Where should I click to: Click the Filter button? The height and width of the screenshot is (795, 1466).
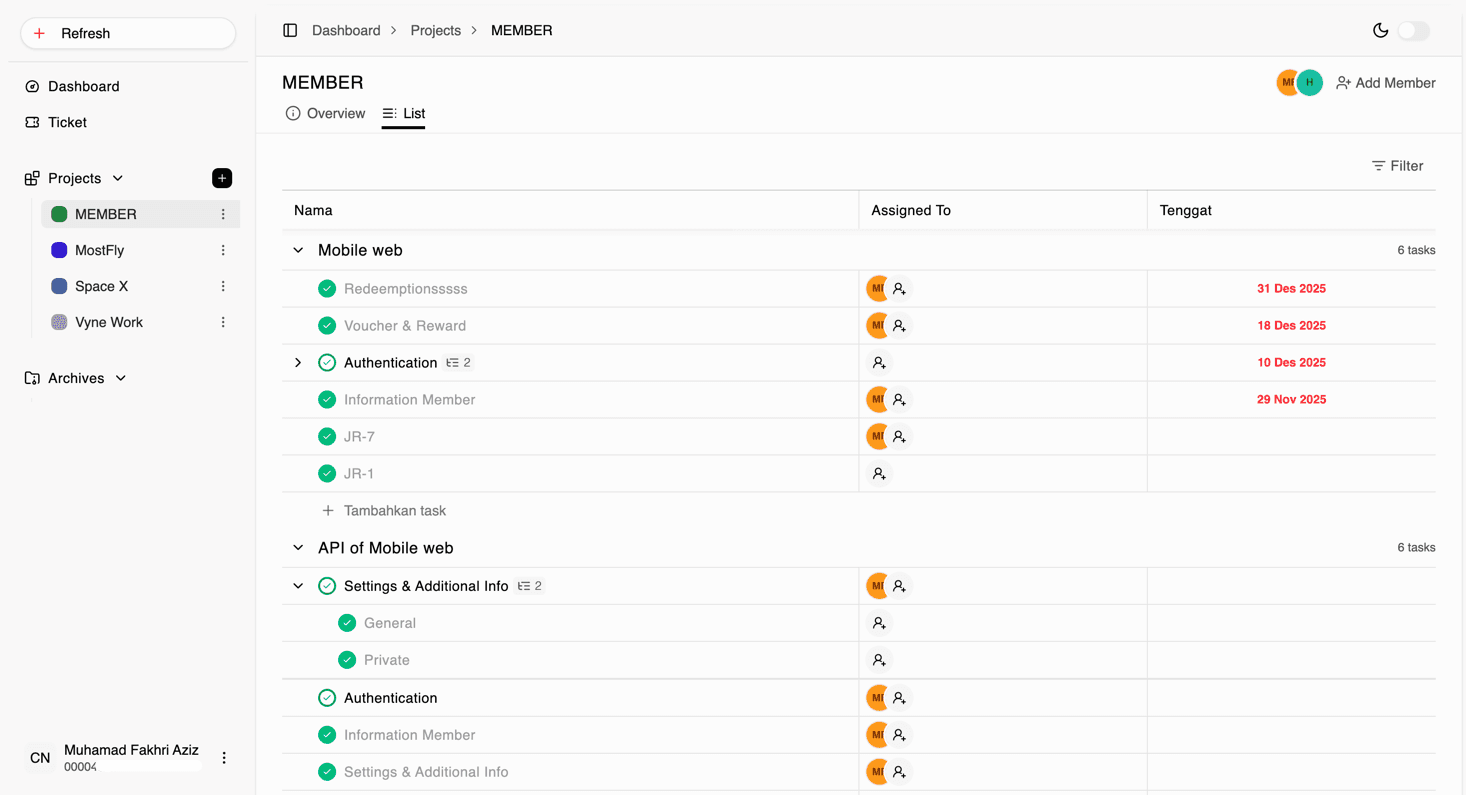pos(1397,166)
